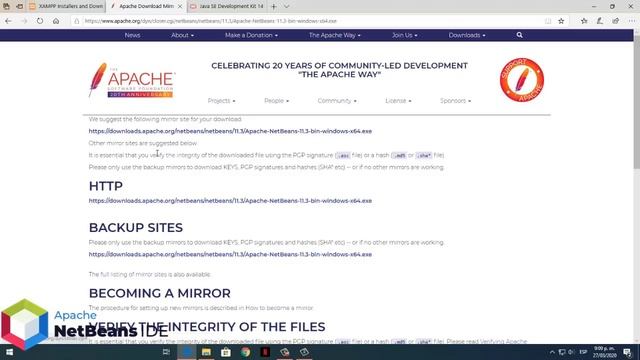The height and width of the screenshot is (360, 640).
Task: Expand The Apache Way dropdown
Action: [335, 35]
